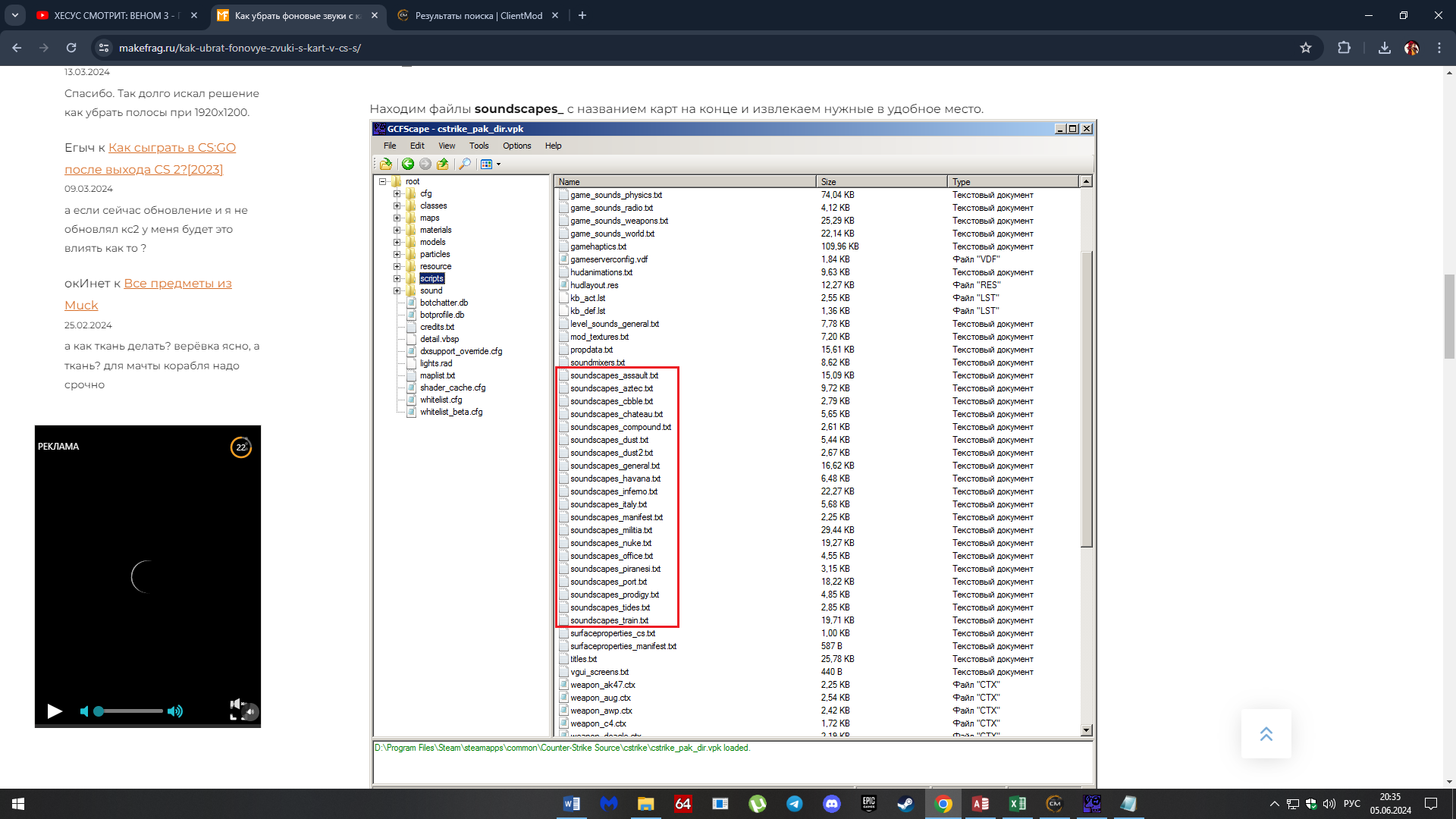Open the tab search dropdown chevron
1456x819 pixels.
(15, 15)
